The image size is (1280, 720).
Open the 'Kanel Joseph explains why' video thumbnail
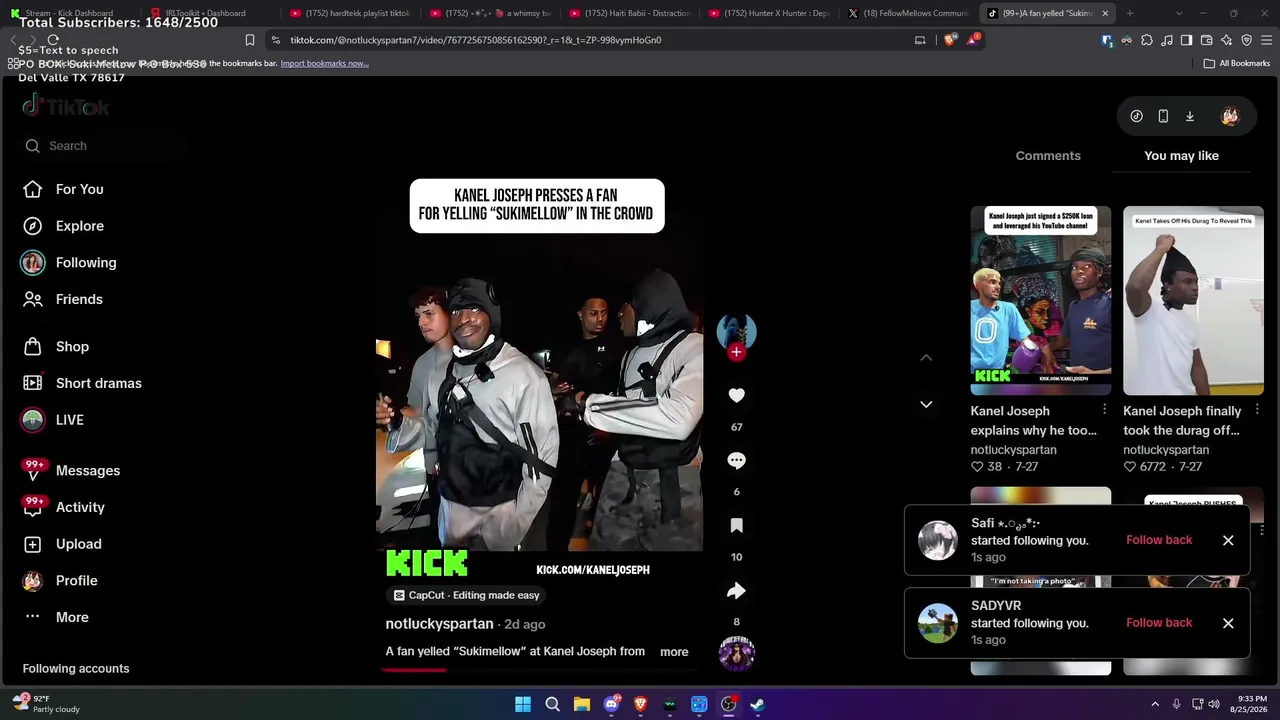pyautogui.click(x=1040, y=300)
